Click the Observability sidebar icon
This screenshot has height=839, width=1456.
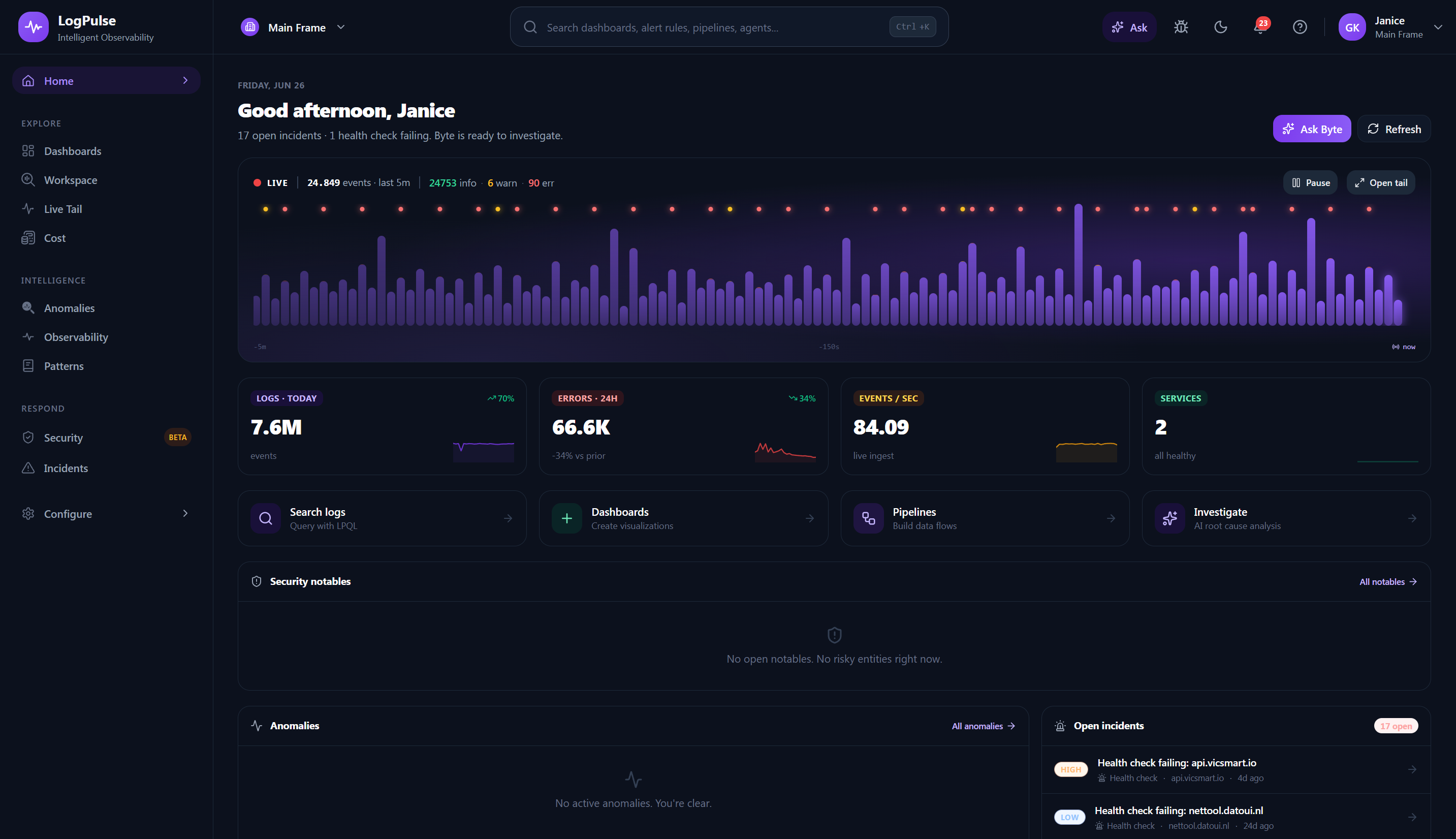coord(28,336)
